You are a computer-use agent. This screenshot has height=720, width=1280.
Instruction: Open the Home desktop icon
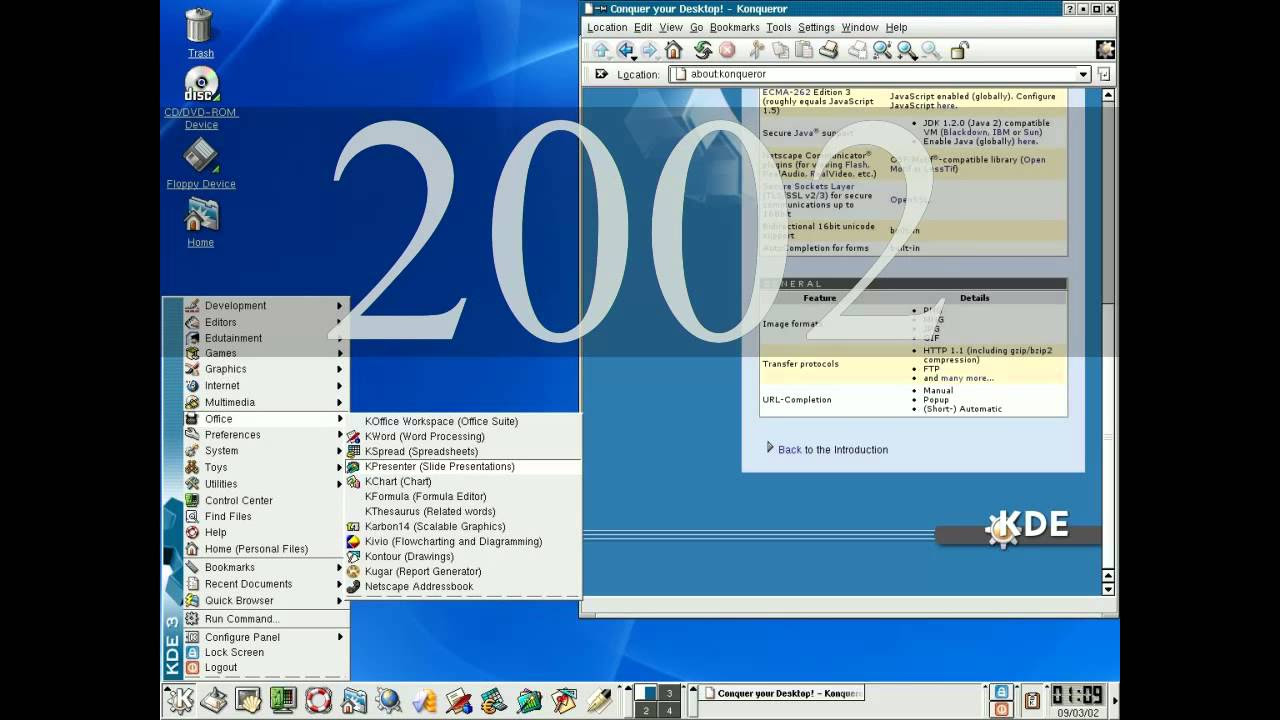(x=200, y=222)
